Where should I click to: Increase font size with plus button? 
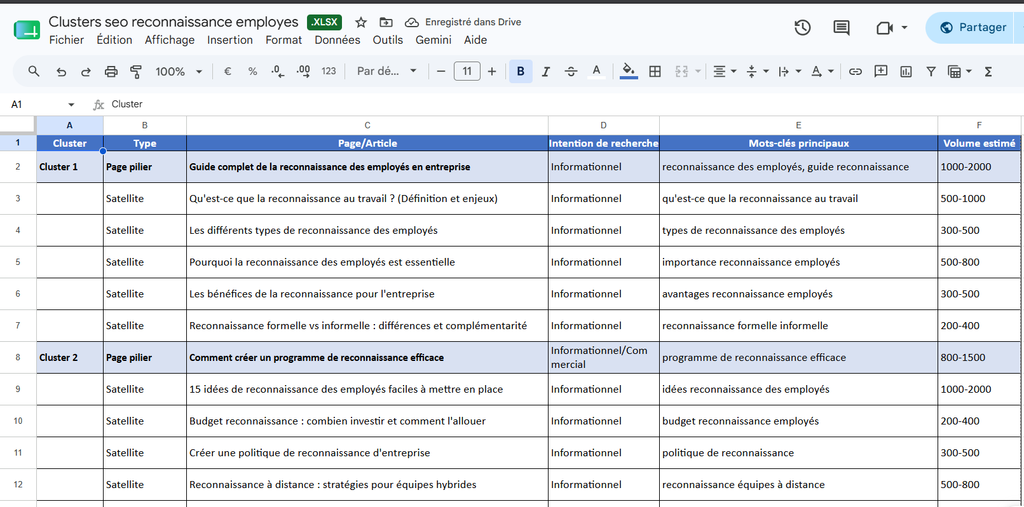pyautogui.click(x=492, y=71)
